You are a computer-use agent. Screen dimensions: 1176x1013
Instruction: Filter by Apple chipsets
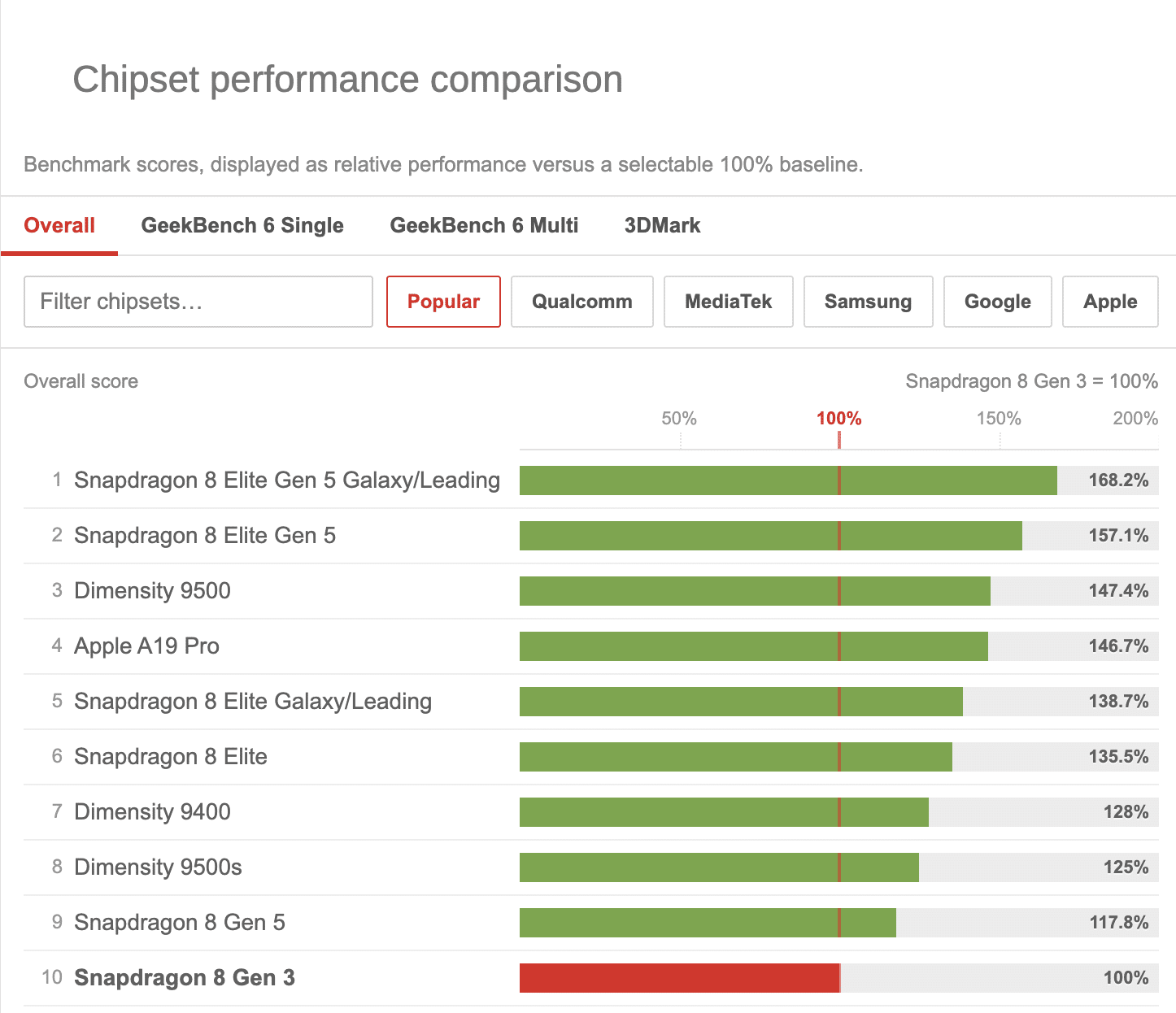1110,302
